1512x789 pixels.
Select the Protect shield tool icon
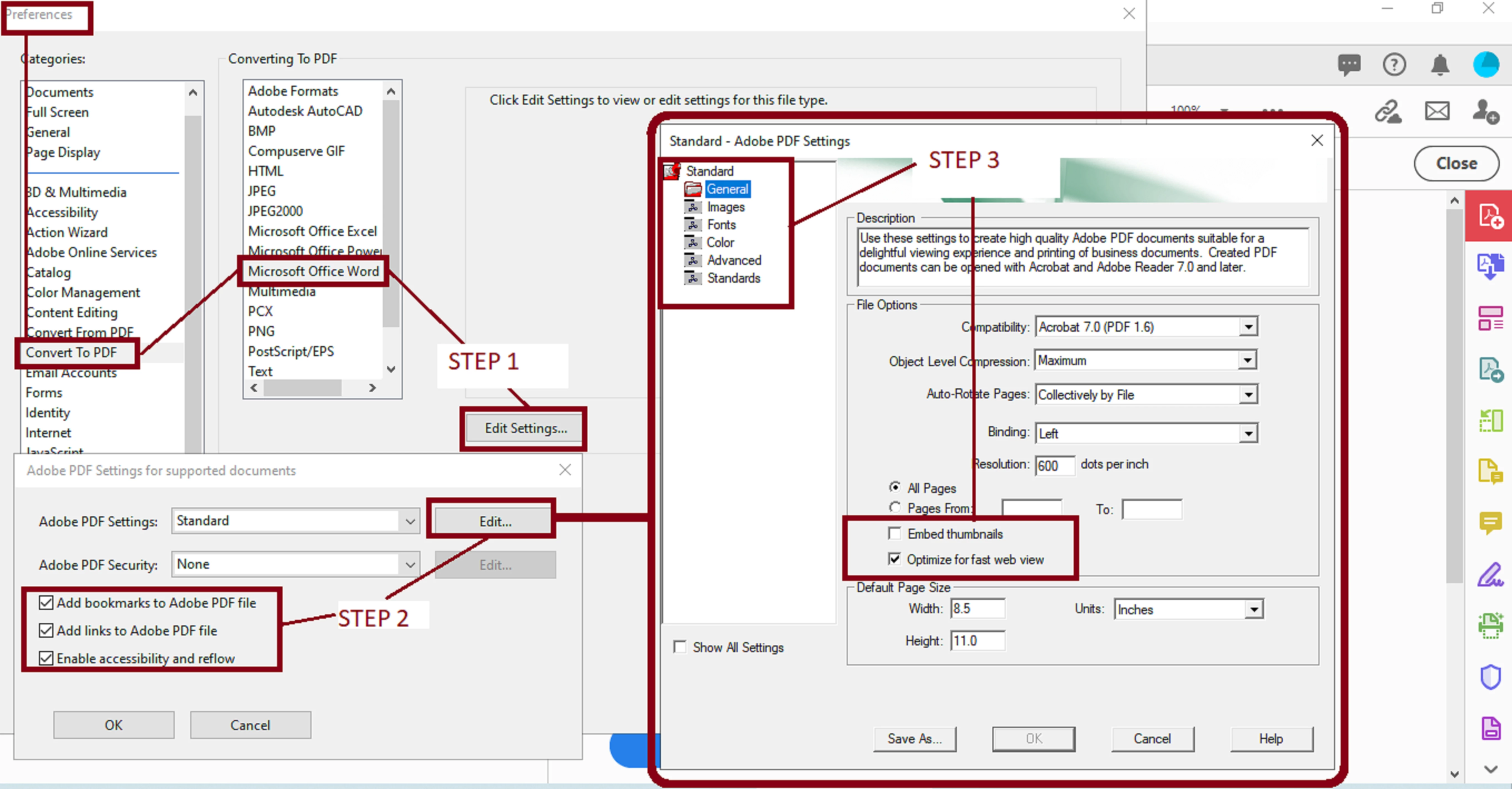(1490, 677)
